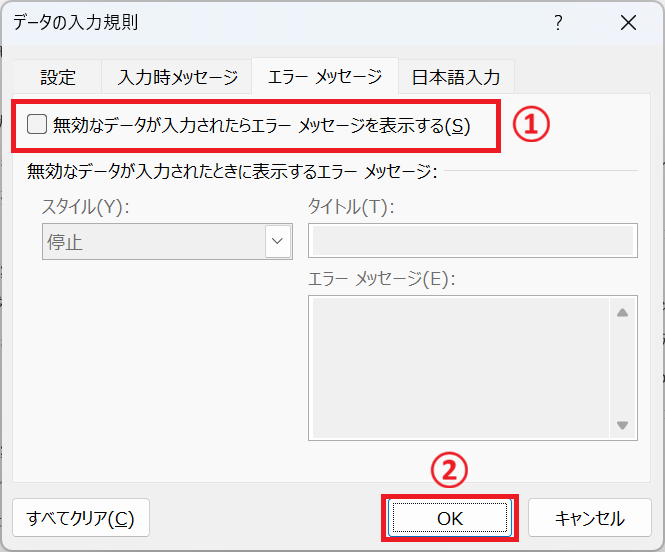Select the エラー メッセージ tab

click(324, 76)
